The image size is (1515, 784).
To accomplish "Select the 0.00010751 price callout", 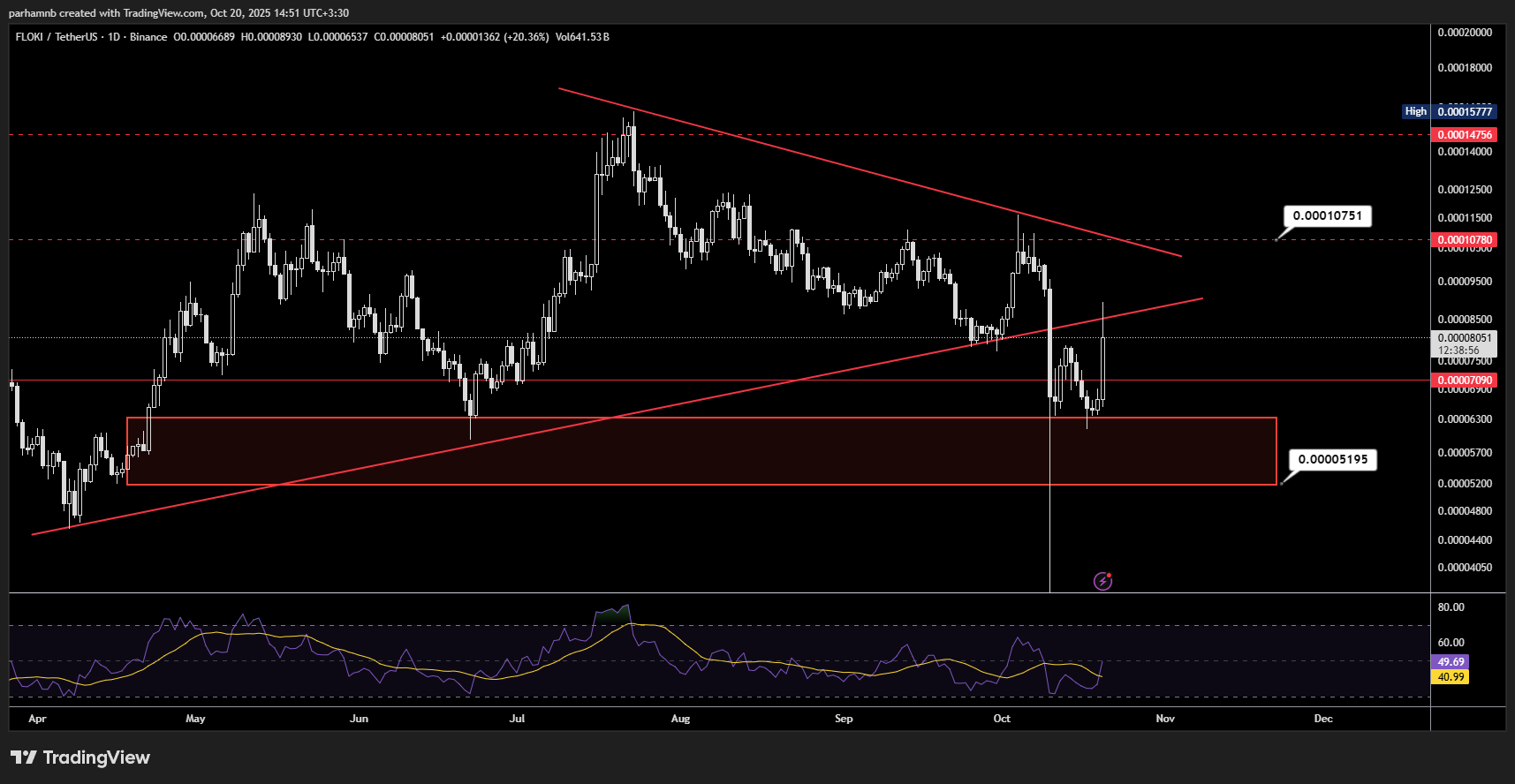I will pyautogui.click(x=1327, y=216).
